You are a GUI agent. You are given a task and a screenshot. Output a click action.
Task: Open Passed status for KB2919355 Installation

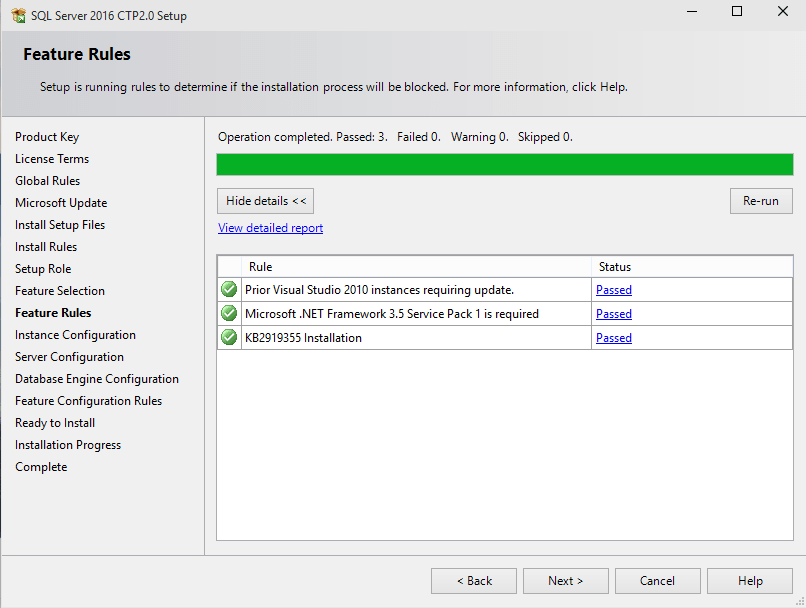[614, 338]
